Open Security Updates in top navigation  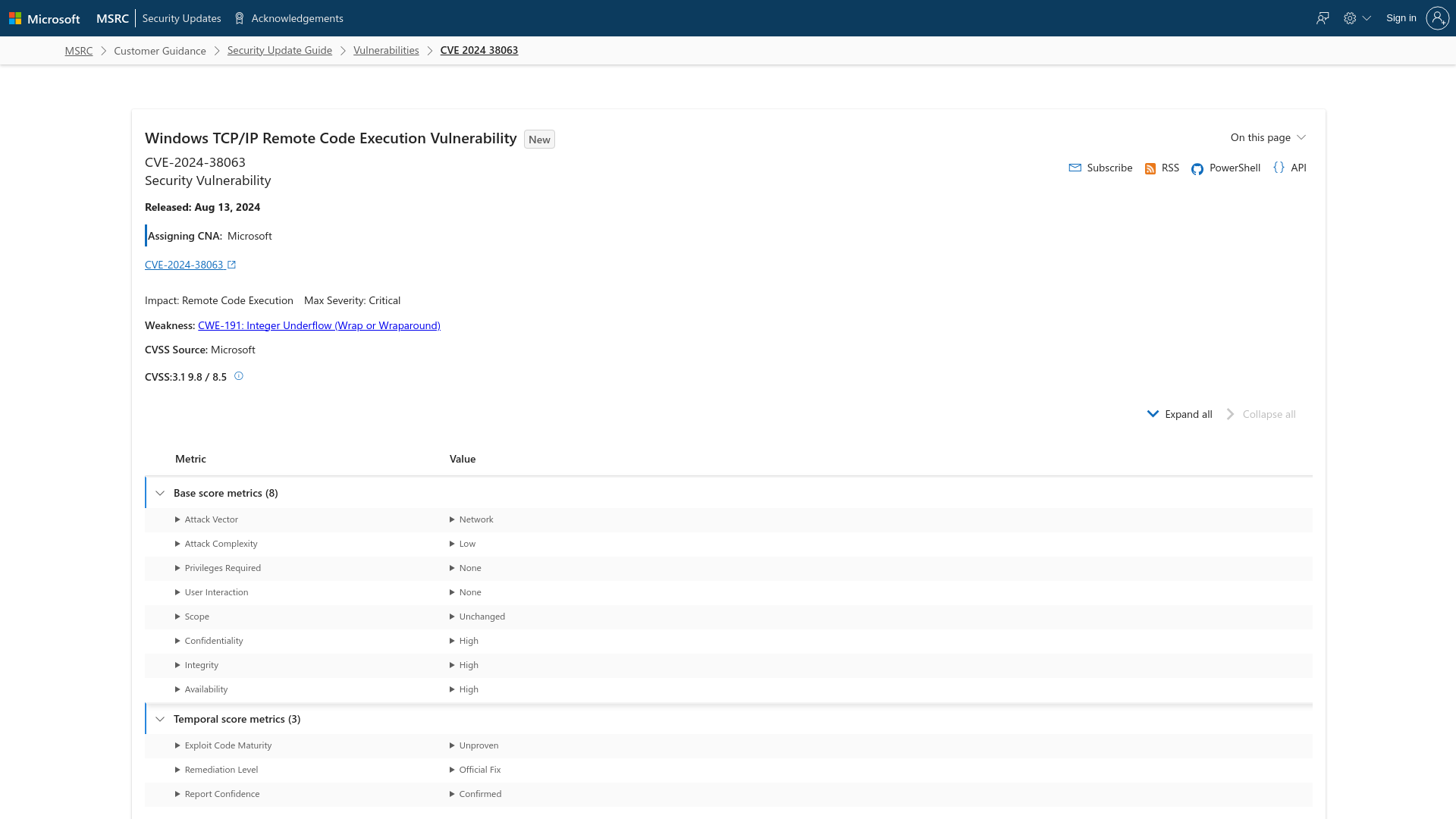181,18
